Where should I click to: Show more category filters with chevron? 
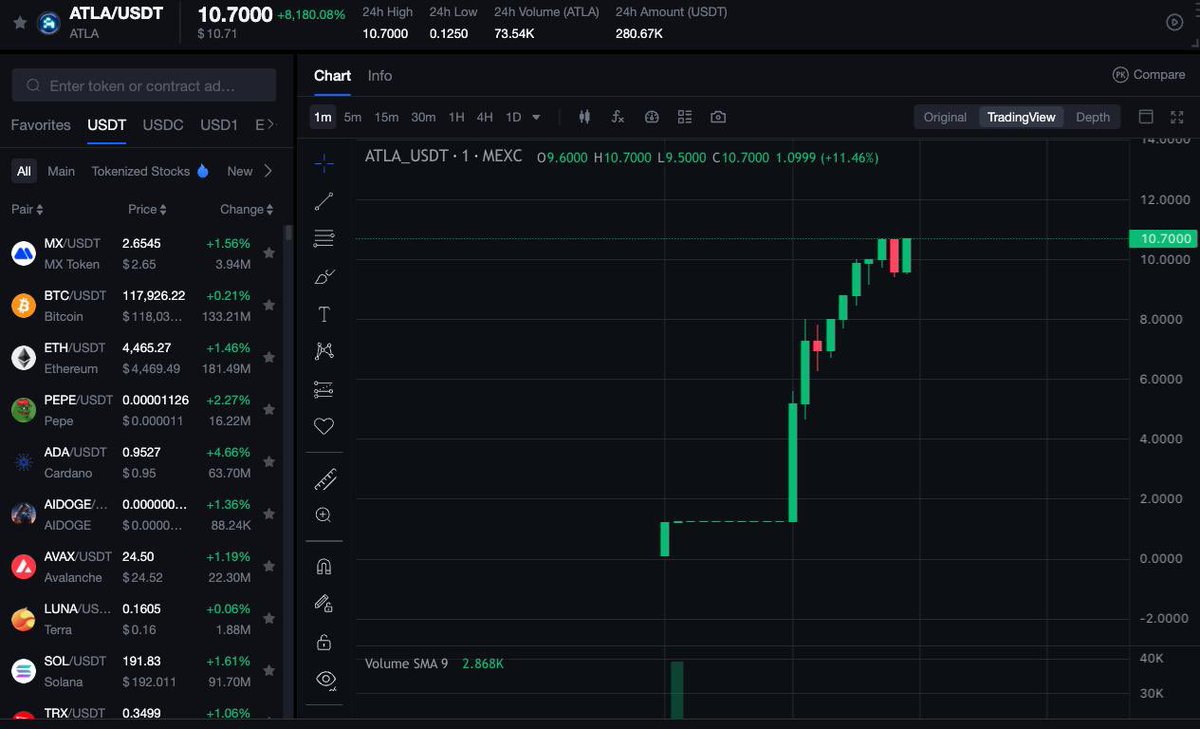(267, 171)
